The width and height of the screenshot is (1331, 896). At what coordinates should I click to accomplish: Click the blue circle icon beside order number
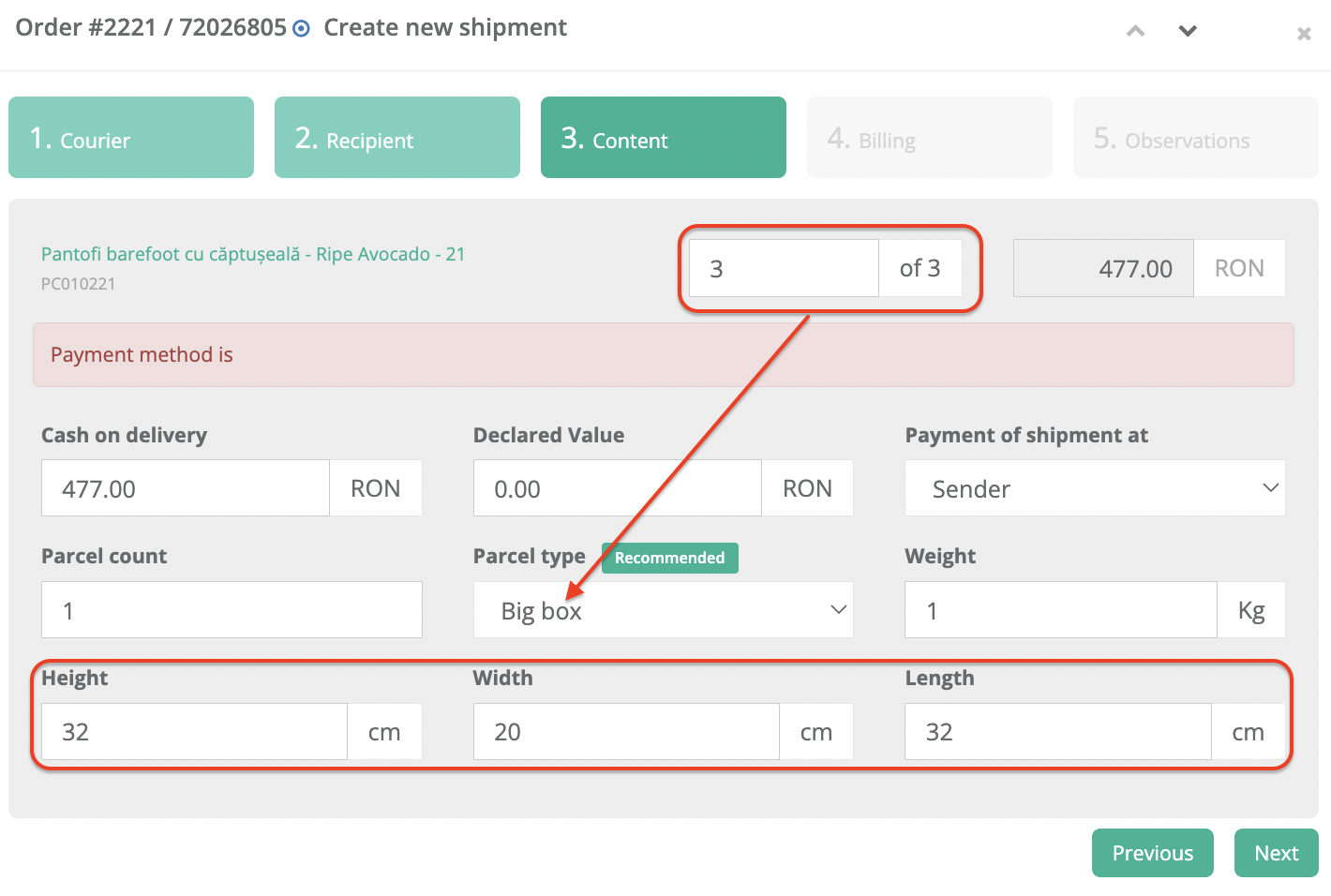click(301, 28)
